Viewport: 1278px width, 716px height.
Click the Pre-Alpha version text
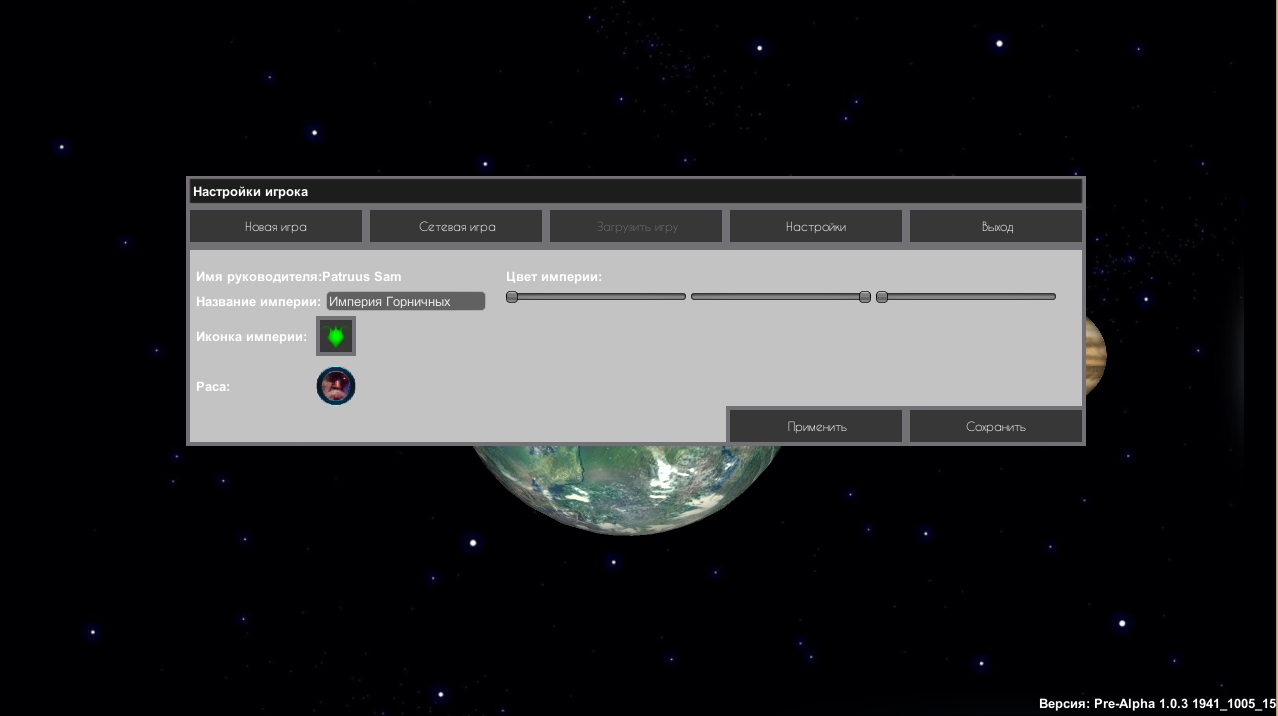pyautogui.click(x=1158, y=704)
